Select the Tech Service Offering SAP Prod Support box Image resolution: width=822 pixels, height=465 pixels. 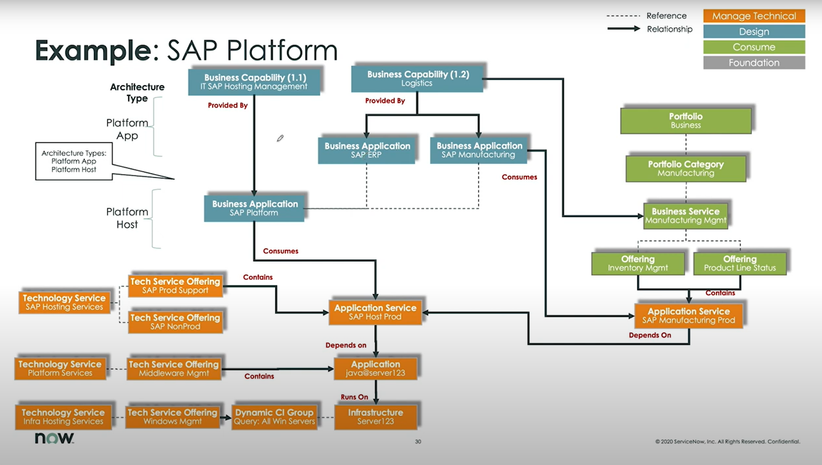175,286
